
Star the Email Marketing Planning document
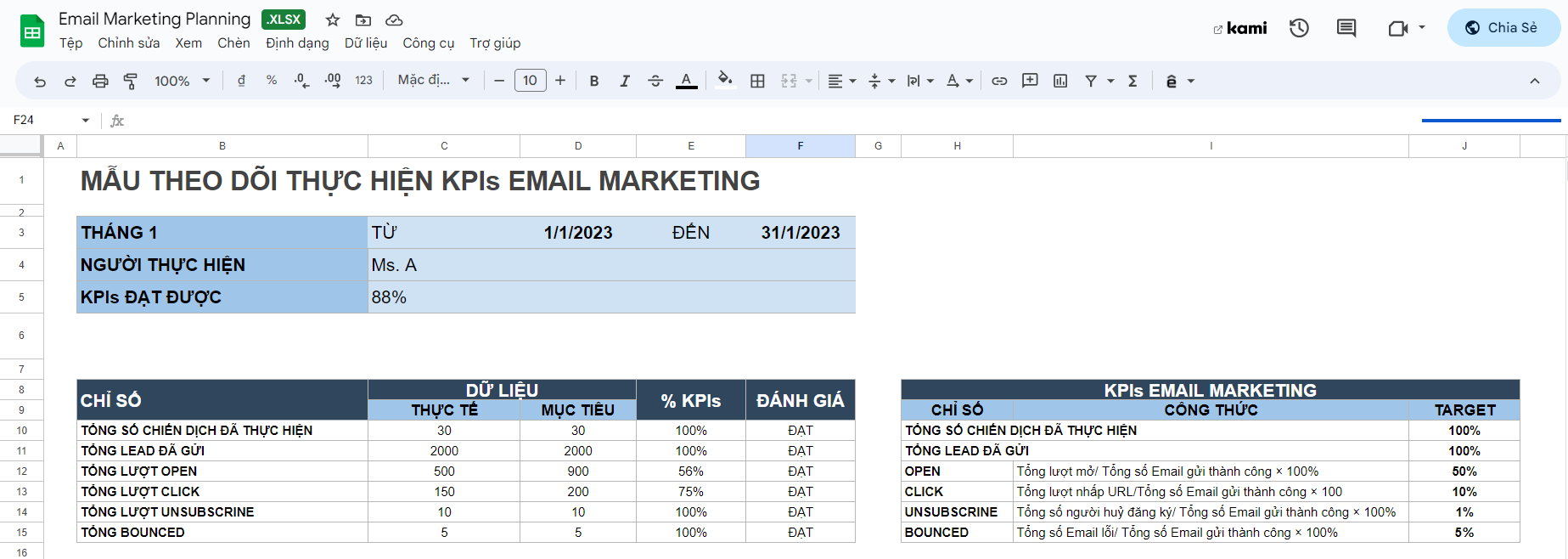pos(333,20)
